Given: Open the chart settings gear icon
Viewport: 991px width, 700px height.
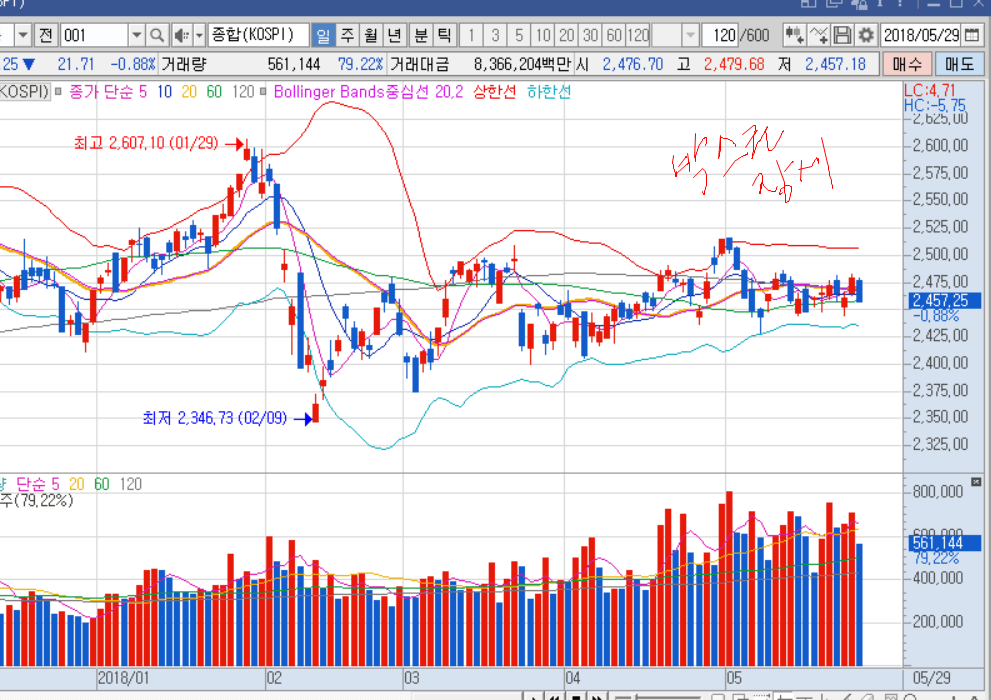Looking at the screenshot, I should (x=866, y=35).
